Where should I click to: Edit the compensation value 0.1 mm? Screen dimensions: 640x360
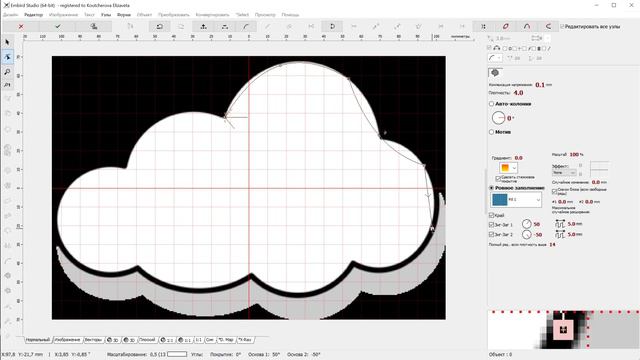pos(540,85)
